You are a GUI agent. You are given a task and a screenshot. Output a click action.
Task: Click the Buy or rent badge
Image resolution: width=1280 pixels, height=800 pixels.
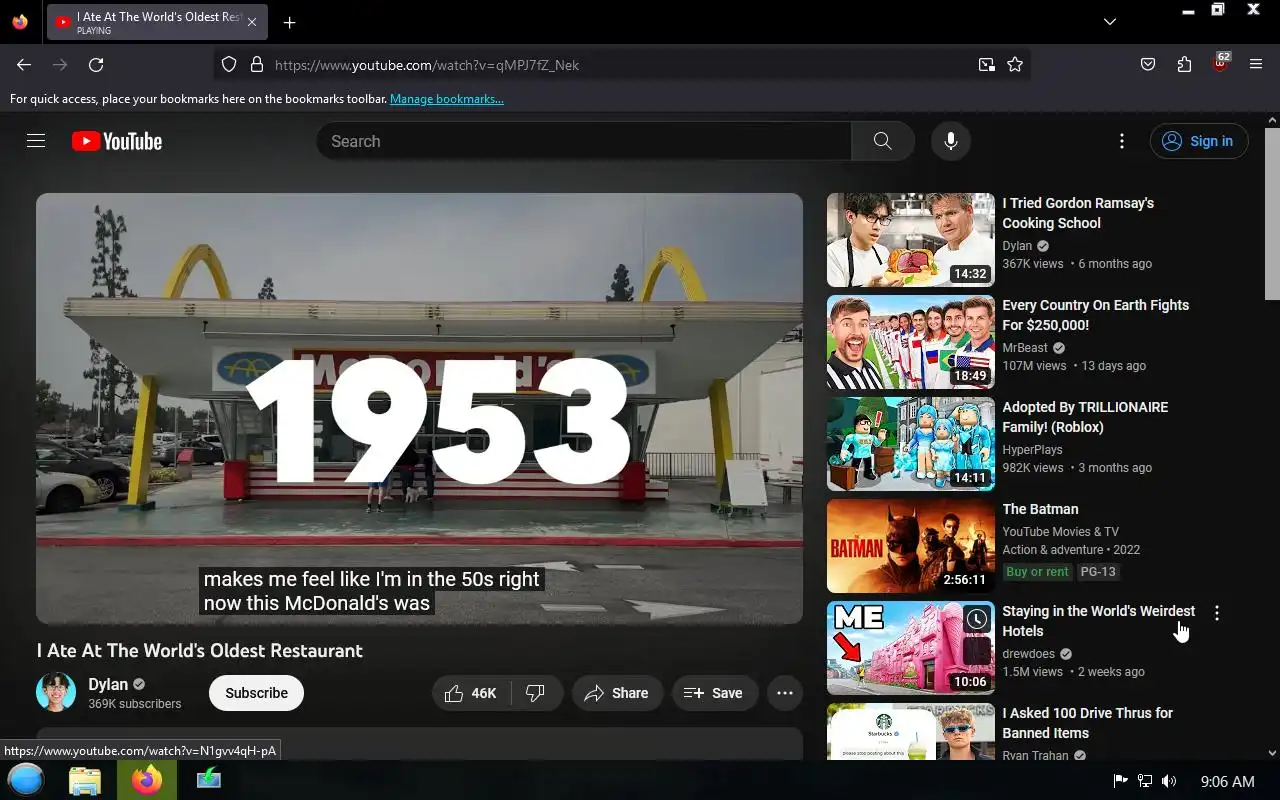(x=1037, y=572)
